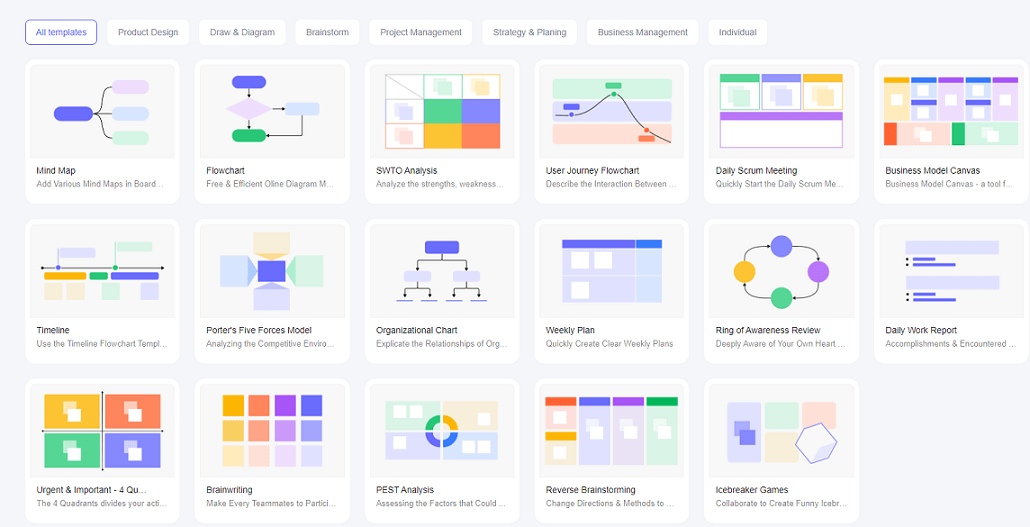The height and width of the screenshot is (527, 1030).
Task: Click the "Mind Map" title text
Action: (x=56, y=171)
